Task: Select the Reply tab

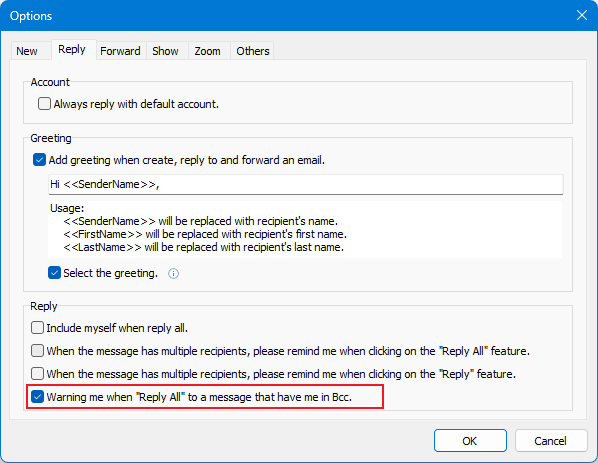Action: tap(72, 50)
